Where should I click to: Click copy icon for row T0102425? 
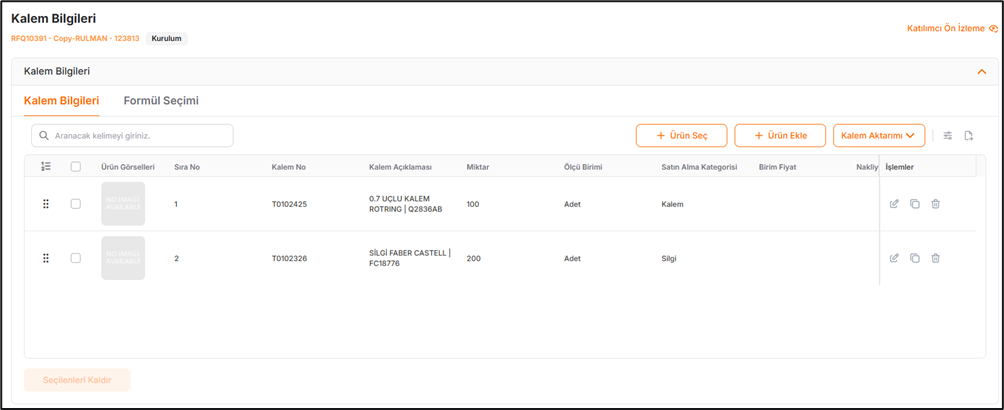coord(915,204)
